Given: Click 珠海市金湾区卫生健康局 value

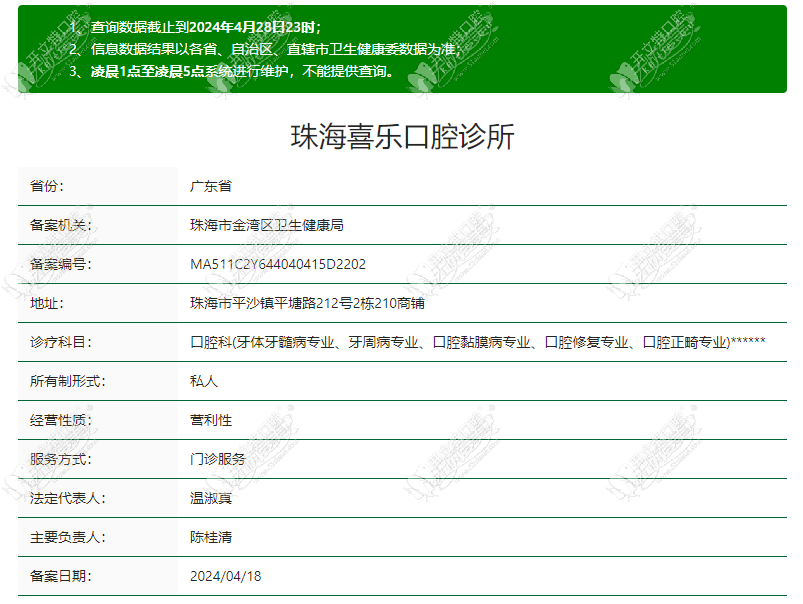Looking at the screenshot, I should pyautogui.click(x=267, y=225).
